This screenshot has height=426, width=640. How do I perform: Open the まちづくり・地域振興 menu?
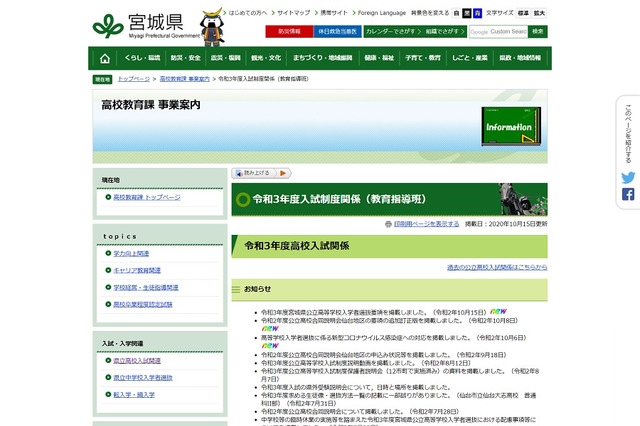pos(322,58)
